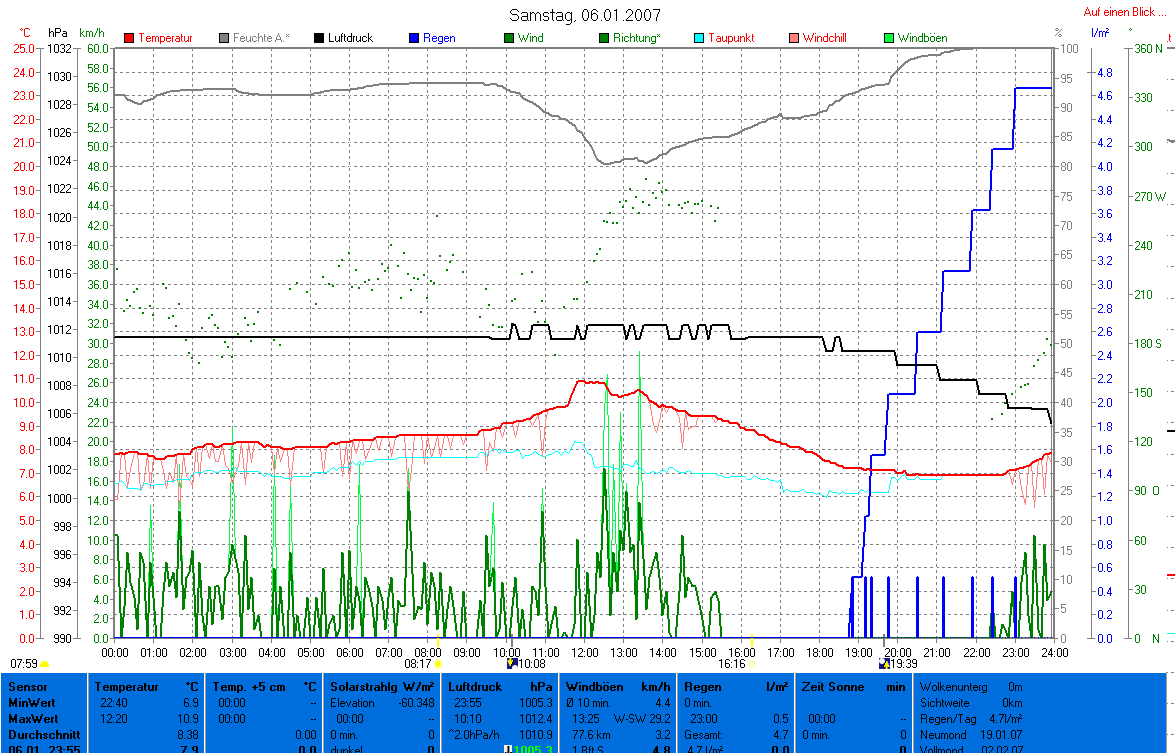Viewport: 1175px width, 753px height.
Task: Click the bright green Windböen legend icon
Action: click(x=889, y=38)
